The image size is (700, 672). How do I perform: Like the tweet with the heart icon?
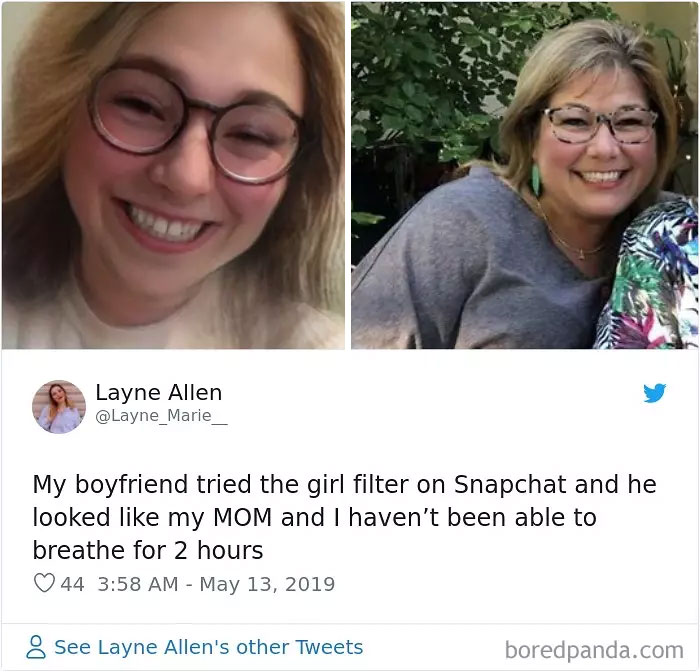point(44,583)
